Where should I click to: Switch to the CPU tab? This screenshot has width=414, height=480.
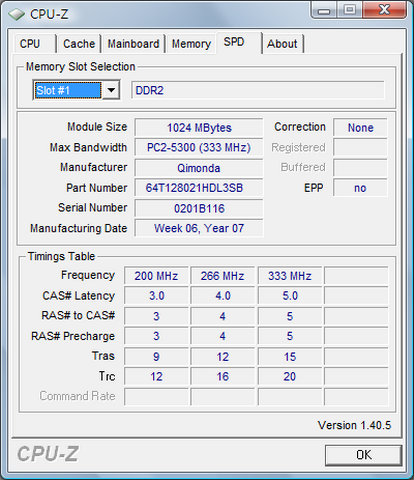(x=35, y=44)
